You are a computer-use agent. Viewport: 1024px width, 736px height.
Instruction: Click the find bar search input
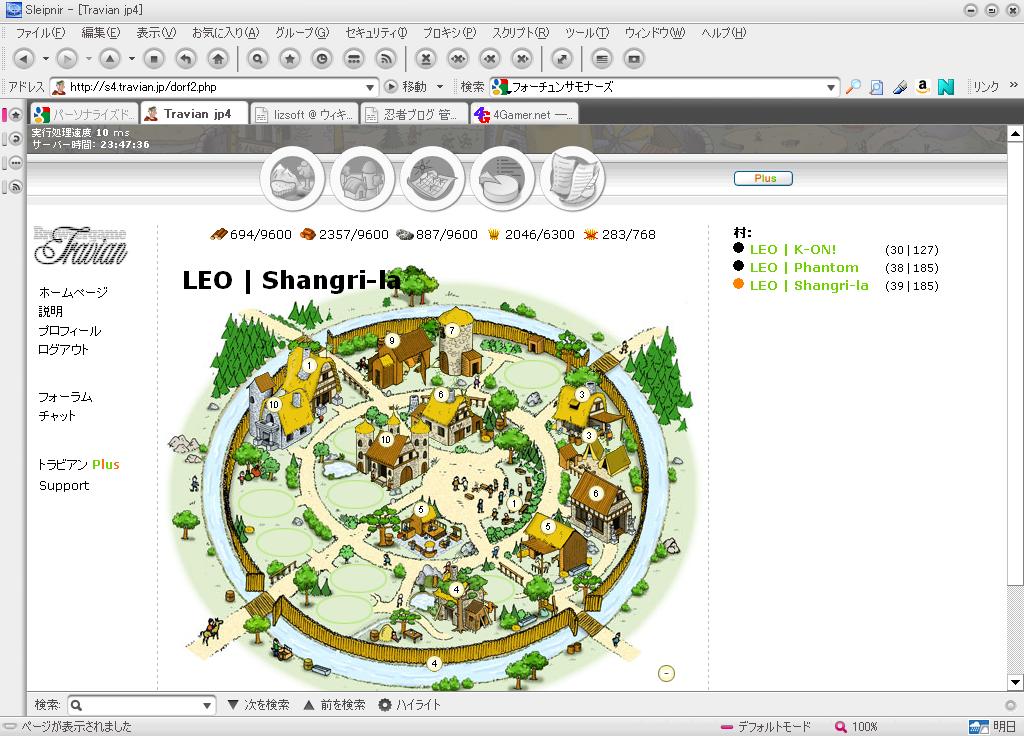coord(140,705)
